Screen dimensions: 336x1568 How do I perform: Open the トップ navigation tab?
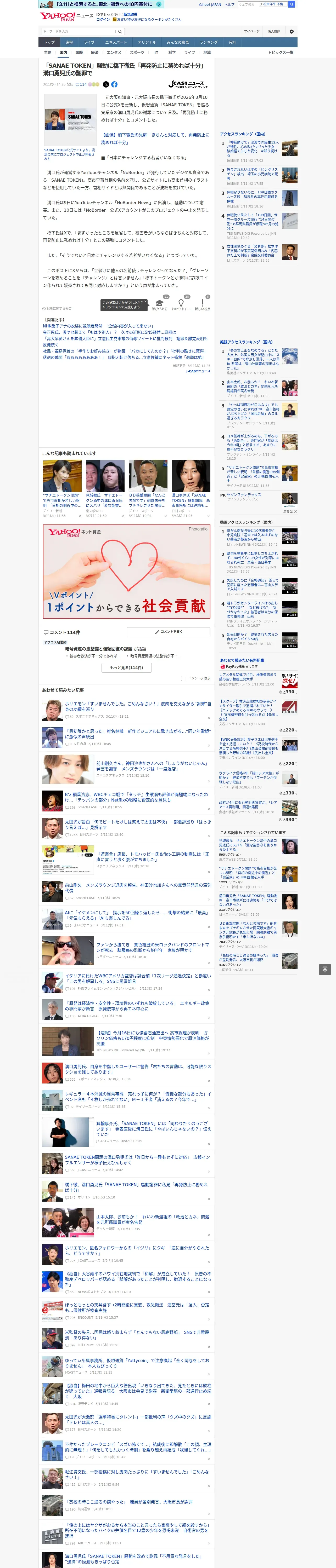[49, 43]
